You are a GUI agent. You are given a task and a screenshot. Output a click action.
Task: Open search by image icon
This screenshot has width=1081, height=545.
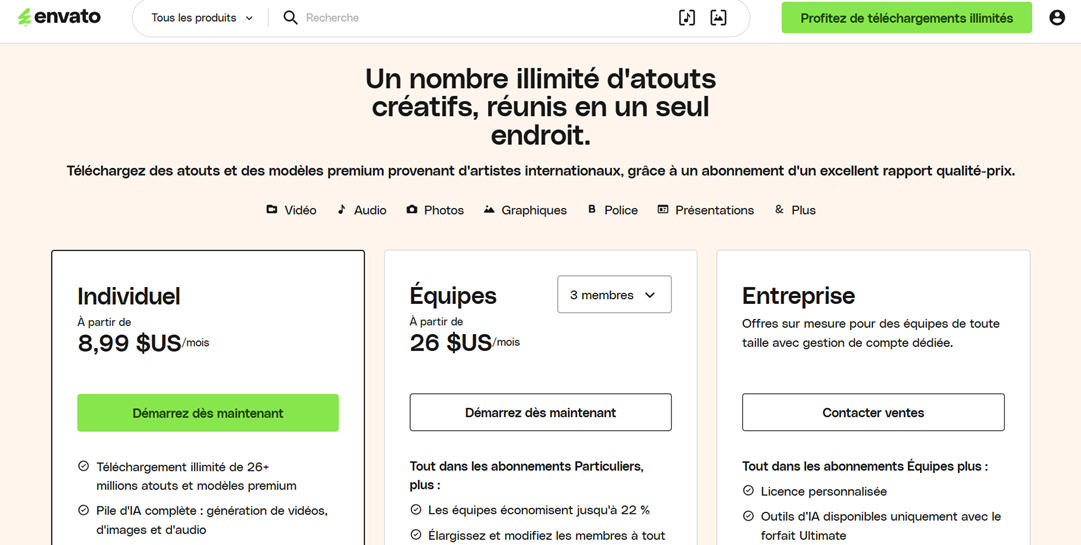coord(718,18)
